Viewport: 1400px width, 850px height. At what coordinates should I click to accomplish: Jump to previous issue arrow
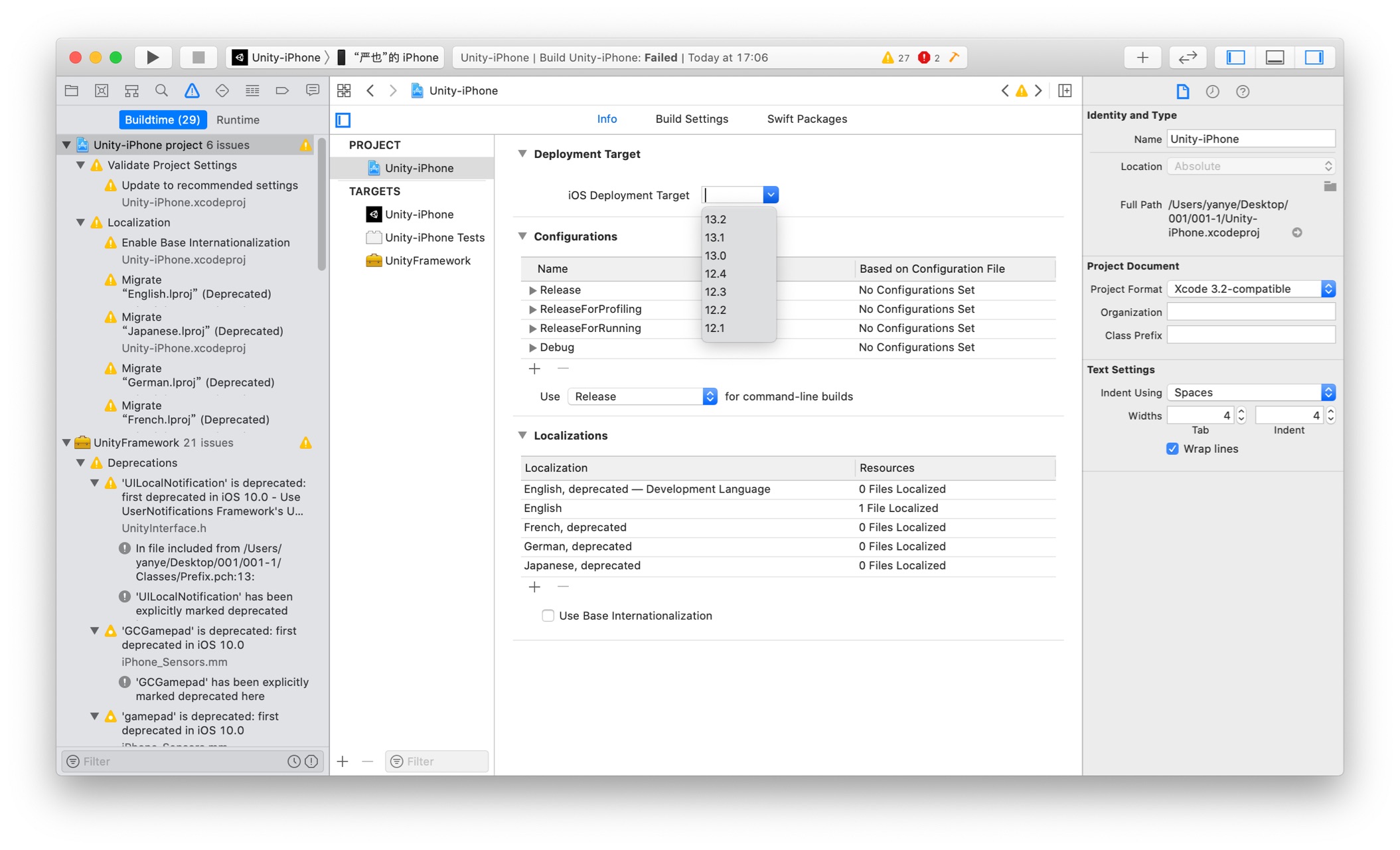click(1005, 91)
